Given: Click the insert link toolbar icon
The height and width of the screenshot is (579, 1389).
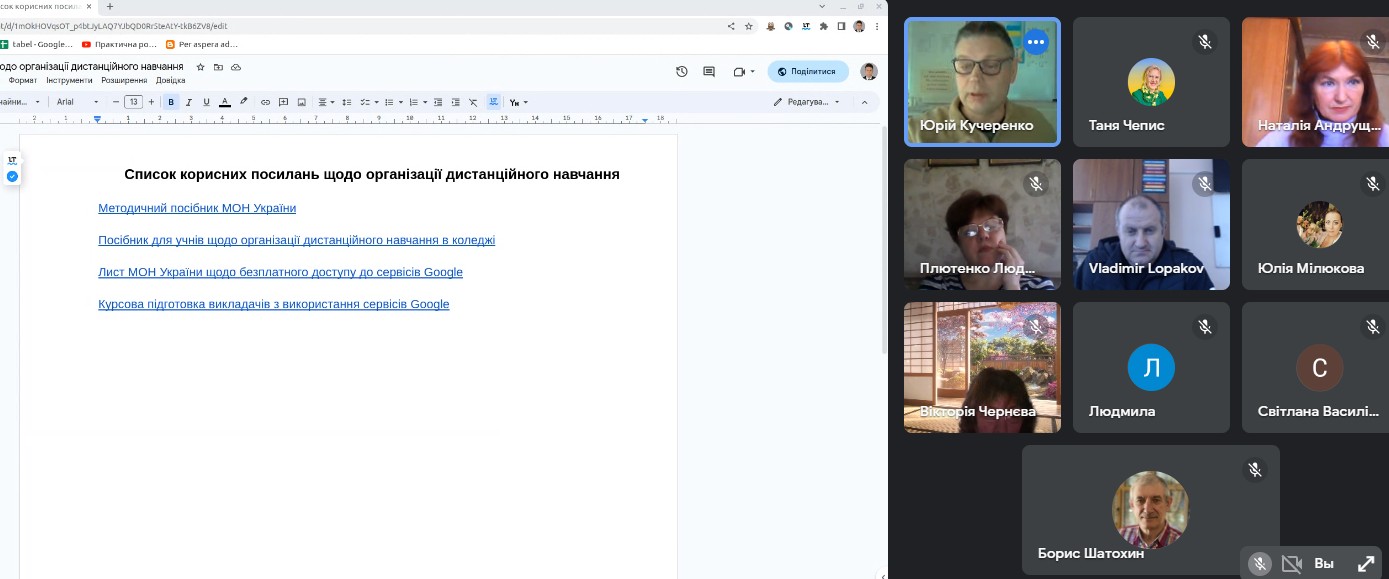Looking at the screenshot, I should 265,102.
